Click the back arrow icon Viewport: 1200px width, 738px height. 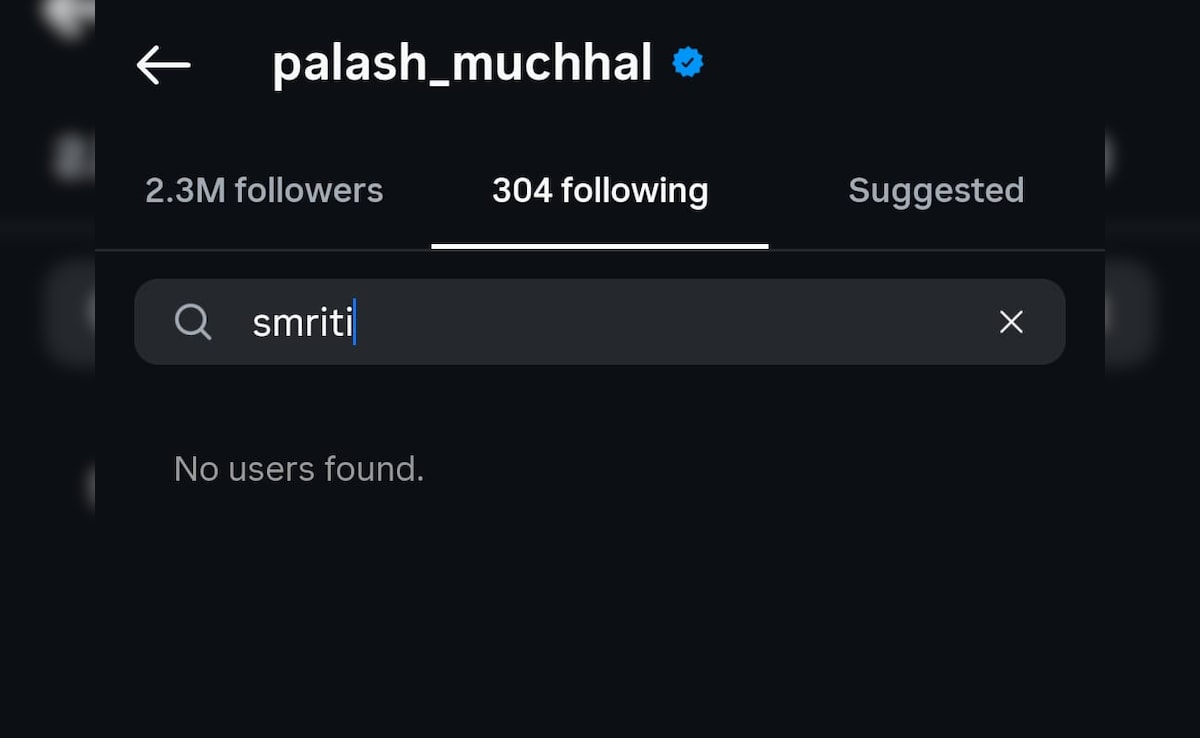(x=163, y=65)
